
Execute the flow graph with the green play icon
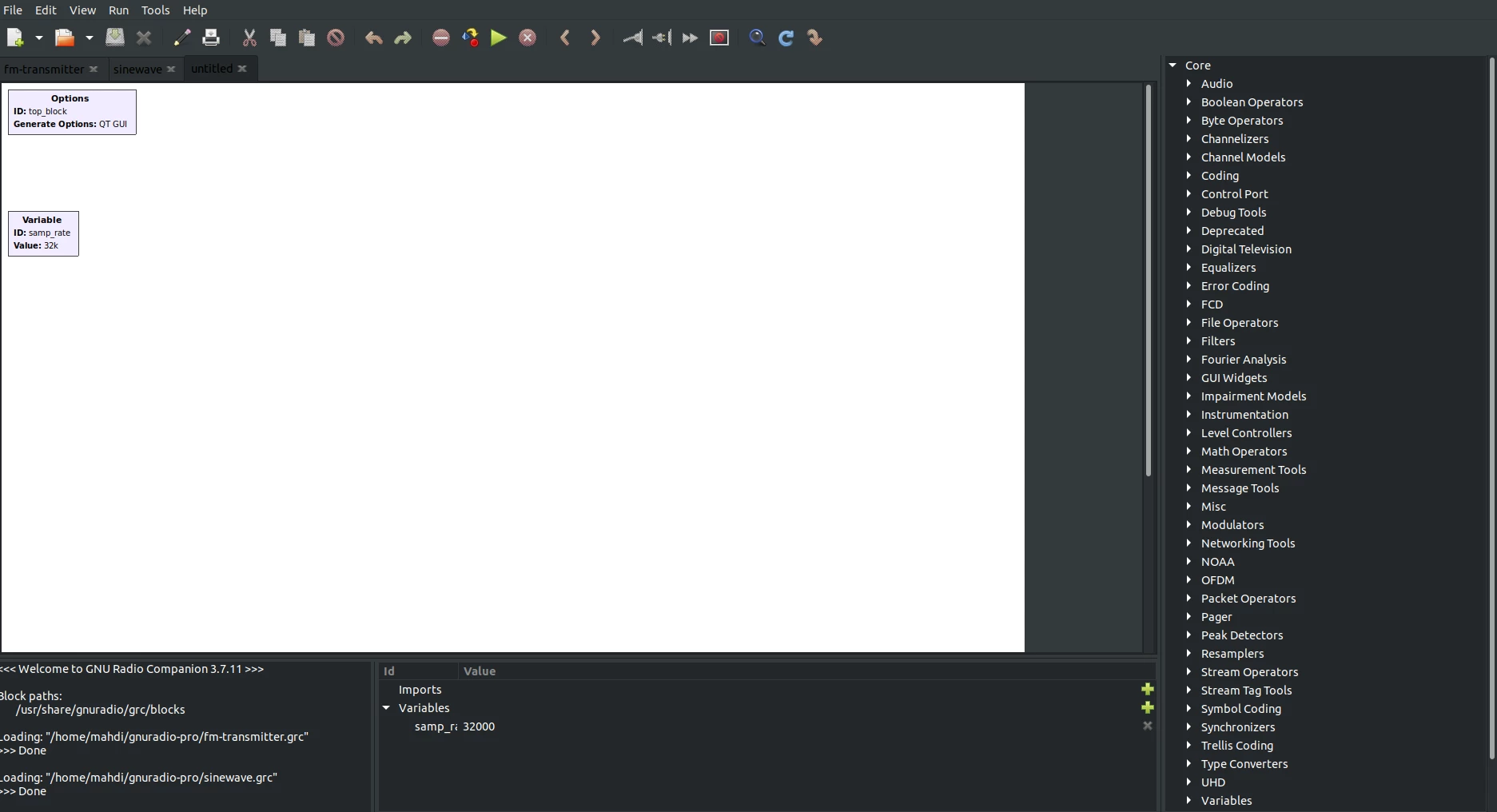point(499,38)
